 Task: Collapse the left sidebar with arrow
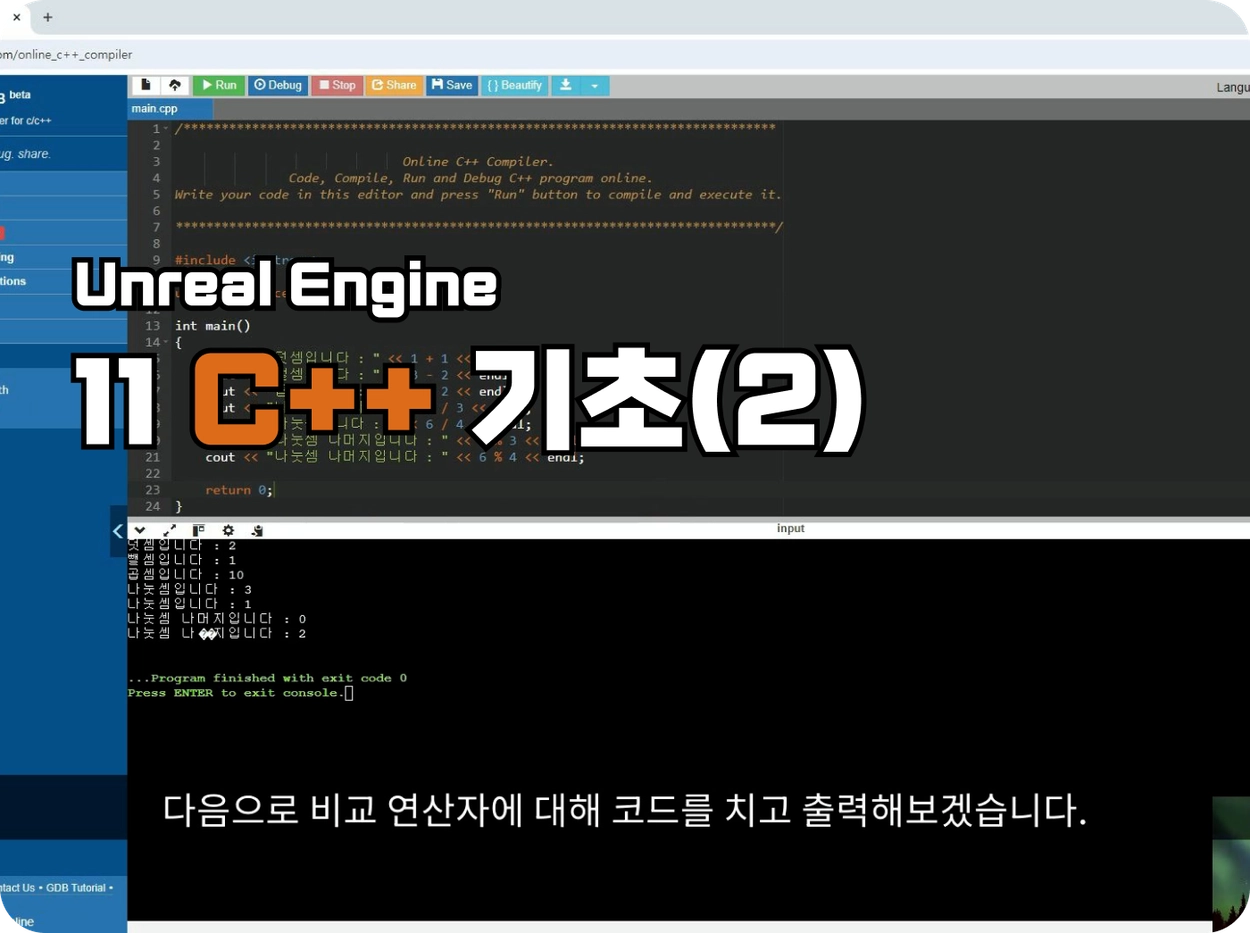118,531
